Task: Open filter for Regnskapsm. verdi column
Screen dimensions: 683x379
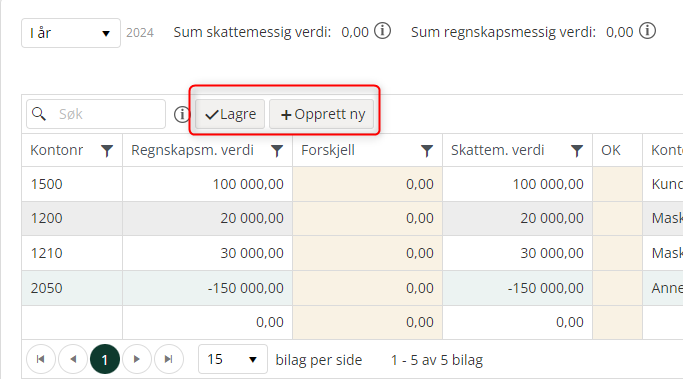Action: [277, 151]
